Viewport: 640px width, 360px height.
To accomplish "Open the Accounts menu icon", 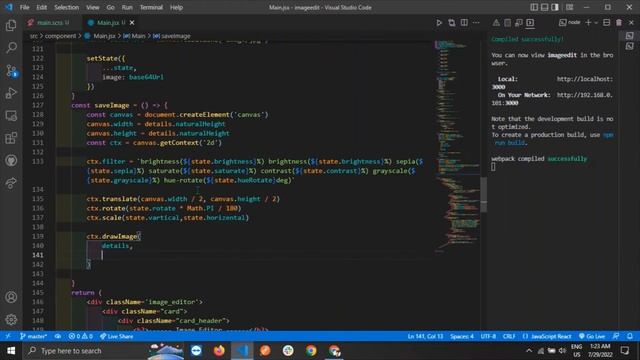I will [11, 297].
